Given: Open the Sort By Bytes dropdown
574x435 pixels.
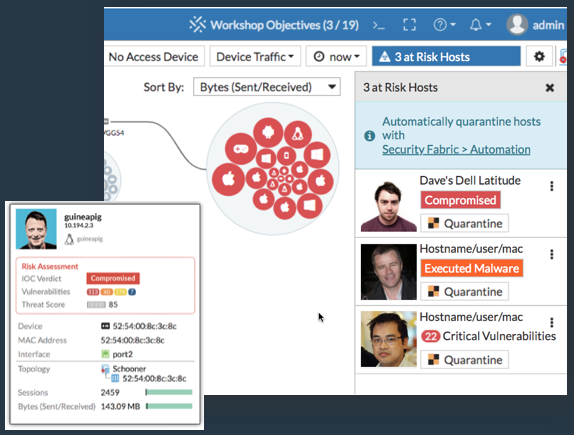Looking at the screenshot, I should (267, 87).
